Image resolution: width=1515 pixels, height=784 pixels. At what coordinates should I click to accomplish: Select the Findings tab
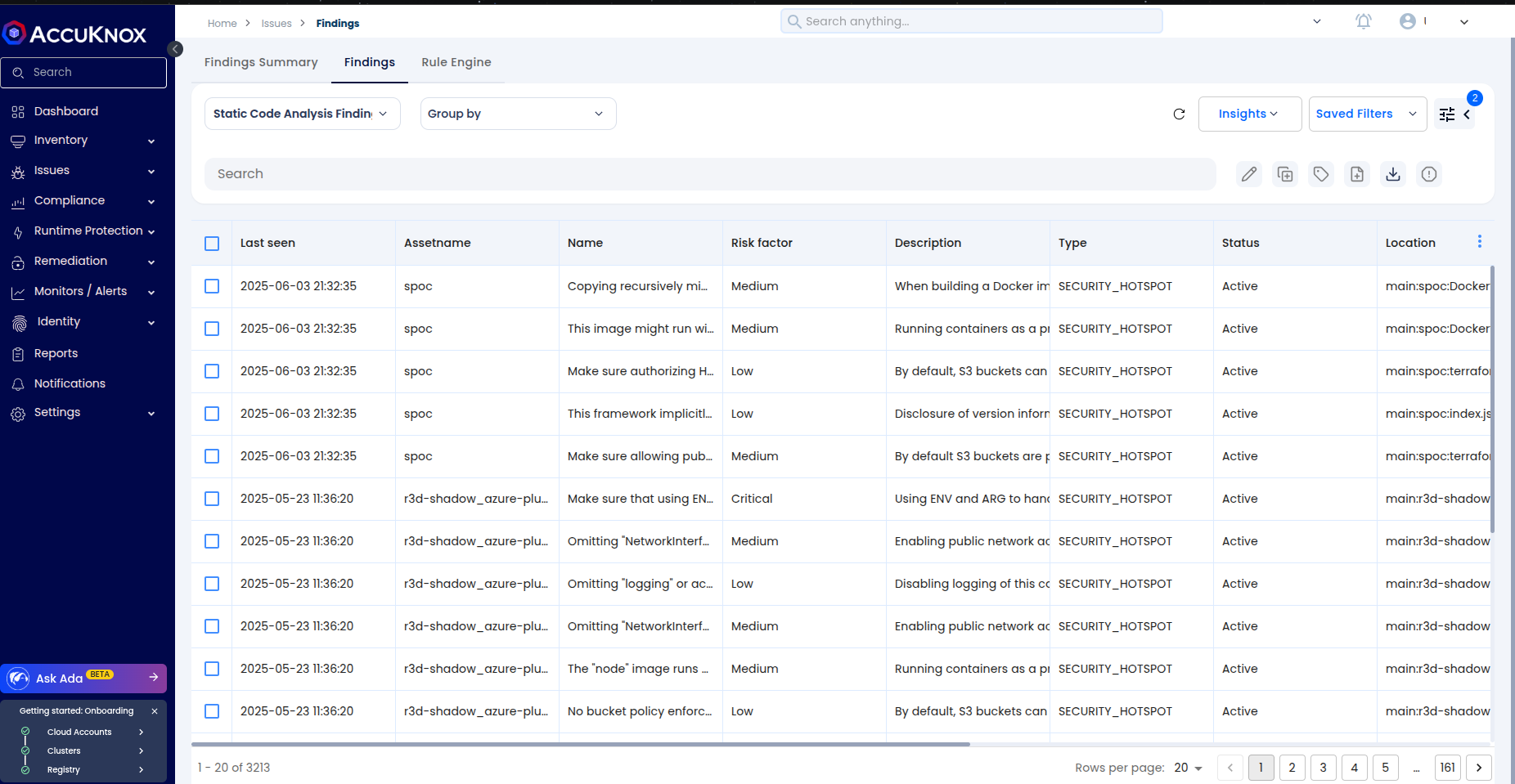369,62
